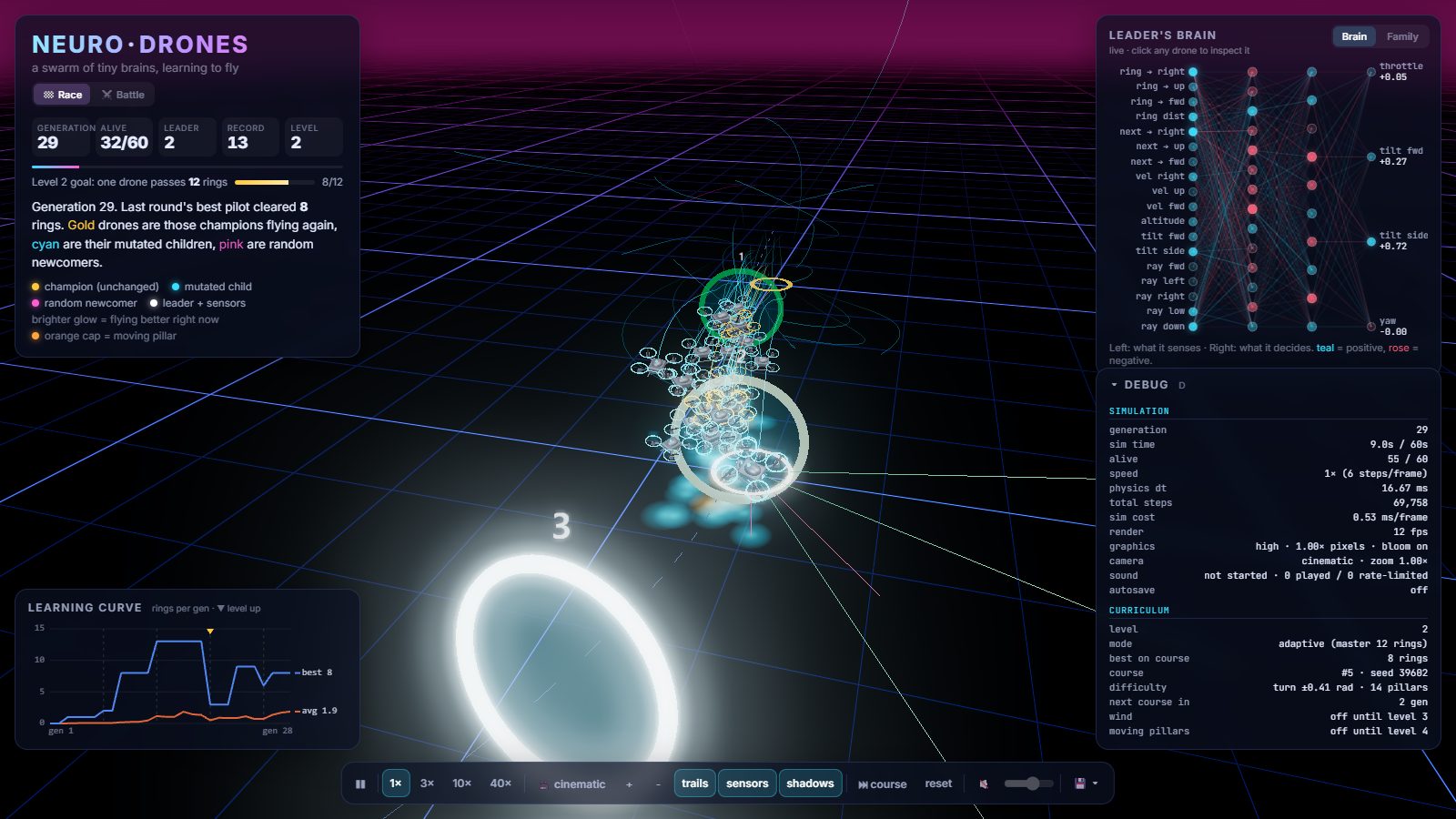Screen dimensions: 1456x819
Task: Set simulation speed to 40×
Action: [500, 784]
